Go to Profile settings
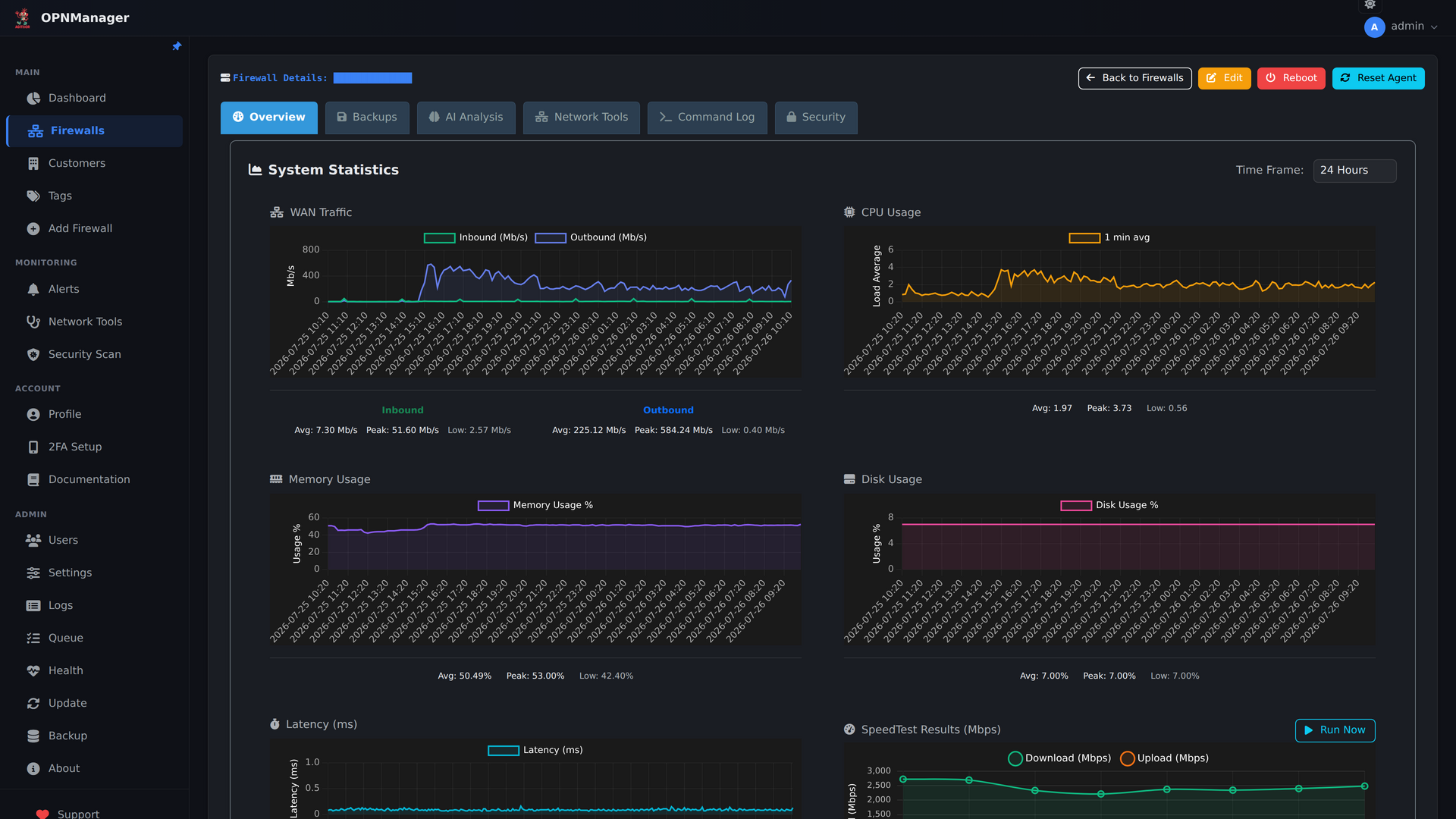1456x819 pixels. pyautogui.click(x=94, y=414)
